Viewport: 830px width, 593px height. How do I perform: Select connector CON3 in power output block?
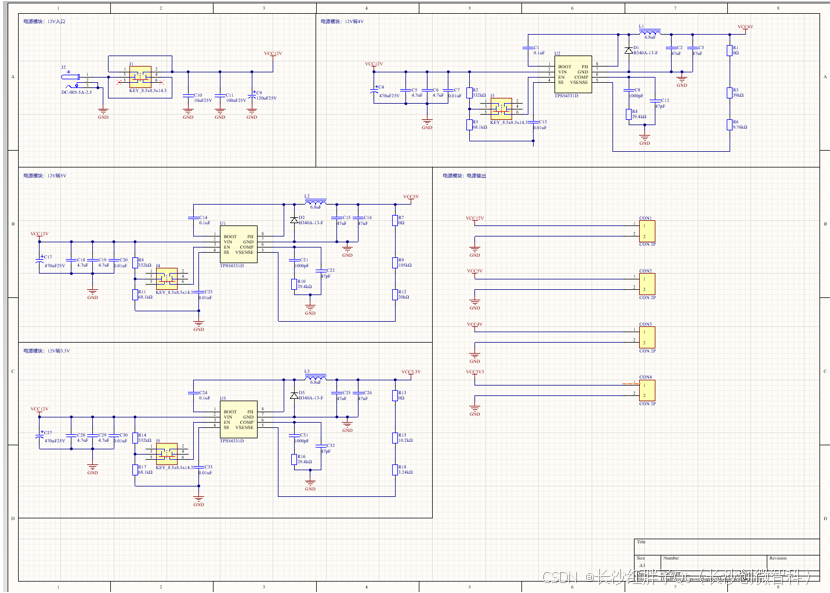click(x=647, y=337)
